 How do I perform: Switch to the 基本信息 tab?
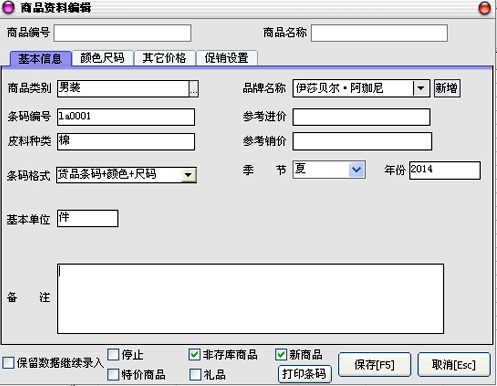point(41,59)
